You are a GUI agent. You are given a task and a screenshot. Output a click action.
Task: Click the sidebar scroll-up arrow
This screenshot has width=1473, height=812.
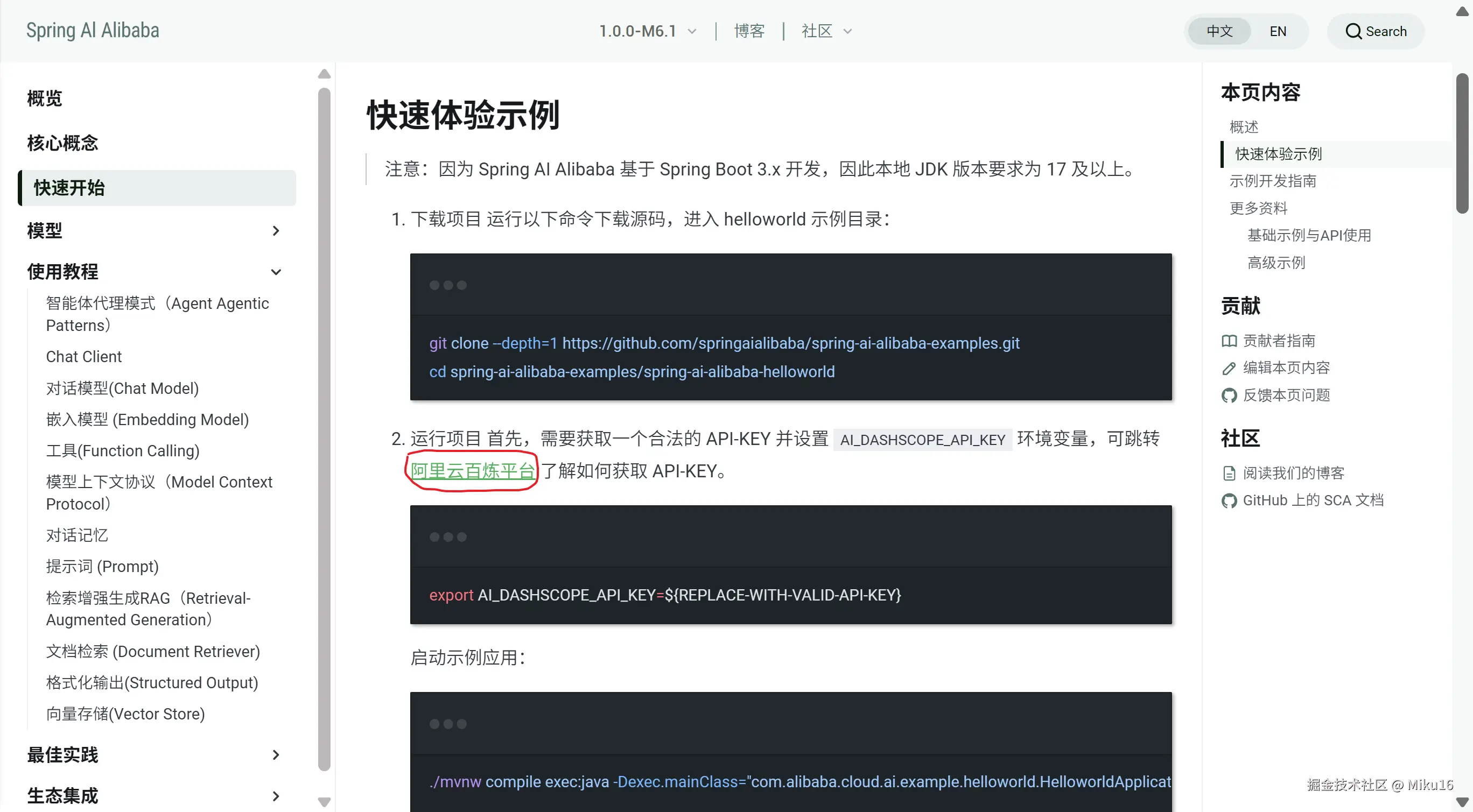click(324, 74)
